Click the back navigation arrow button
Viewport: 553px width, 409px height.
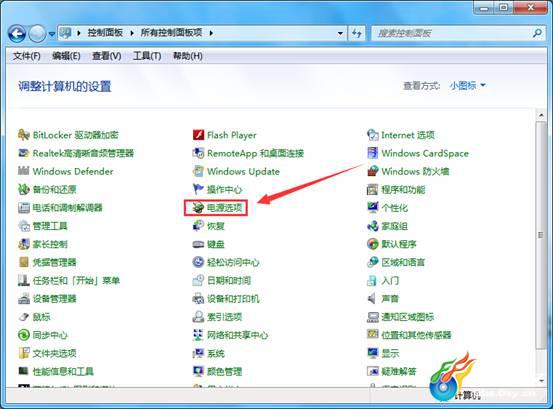point(17,34)
